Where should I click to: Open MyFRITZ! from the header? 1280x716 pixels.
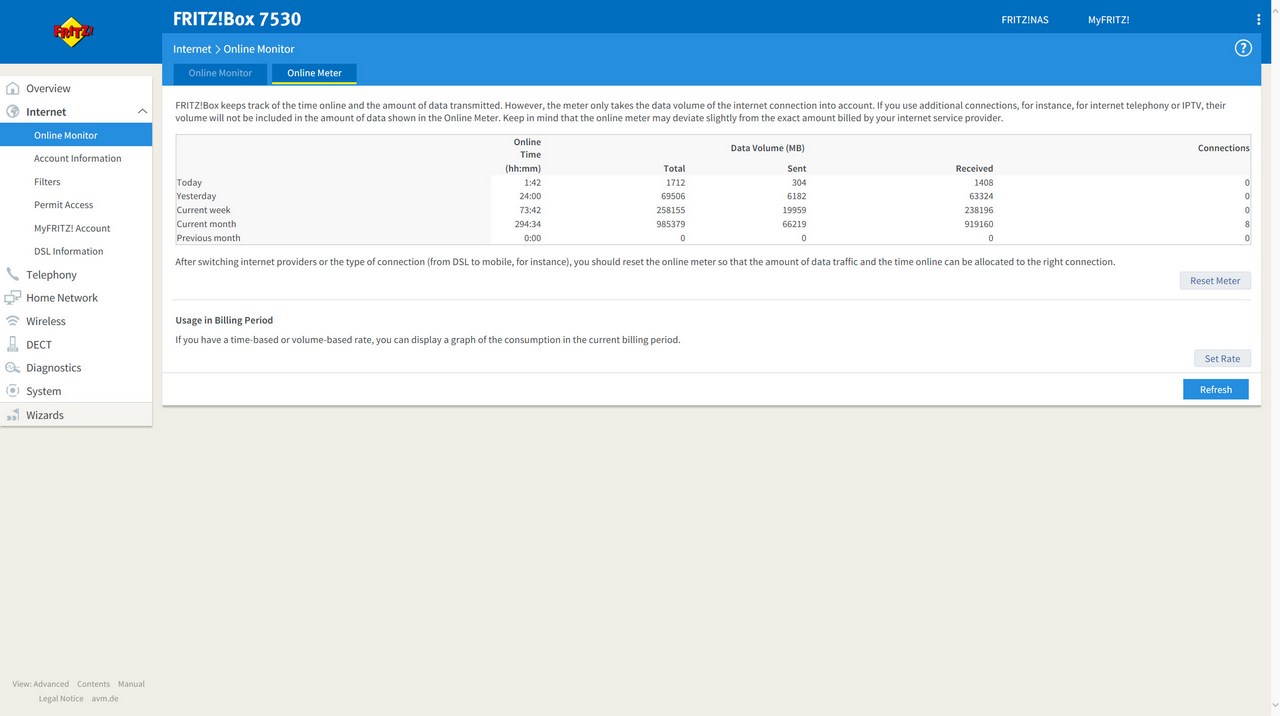pyautogui.click(x=1108, y=20)
